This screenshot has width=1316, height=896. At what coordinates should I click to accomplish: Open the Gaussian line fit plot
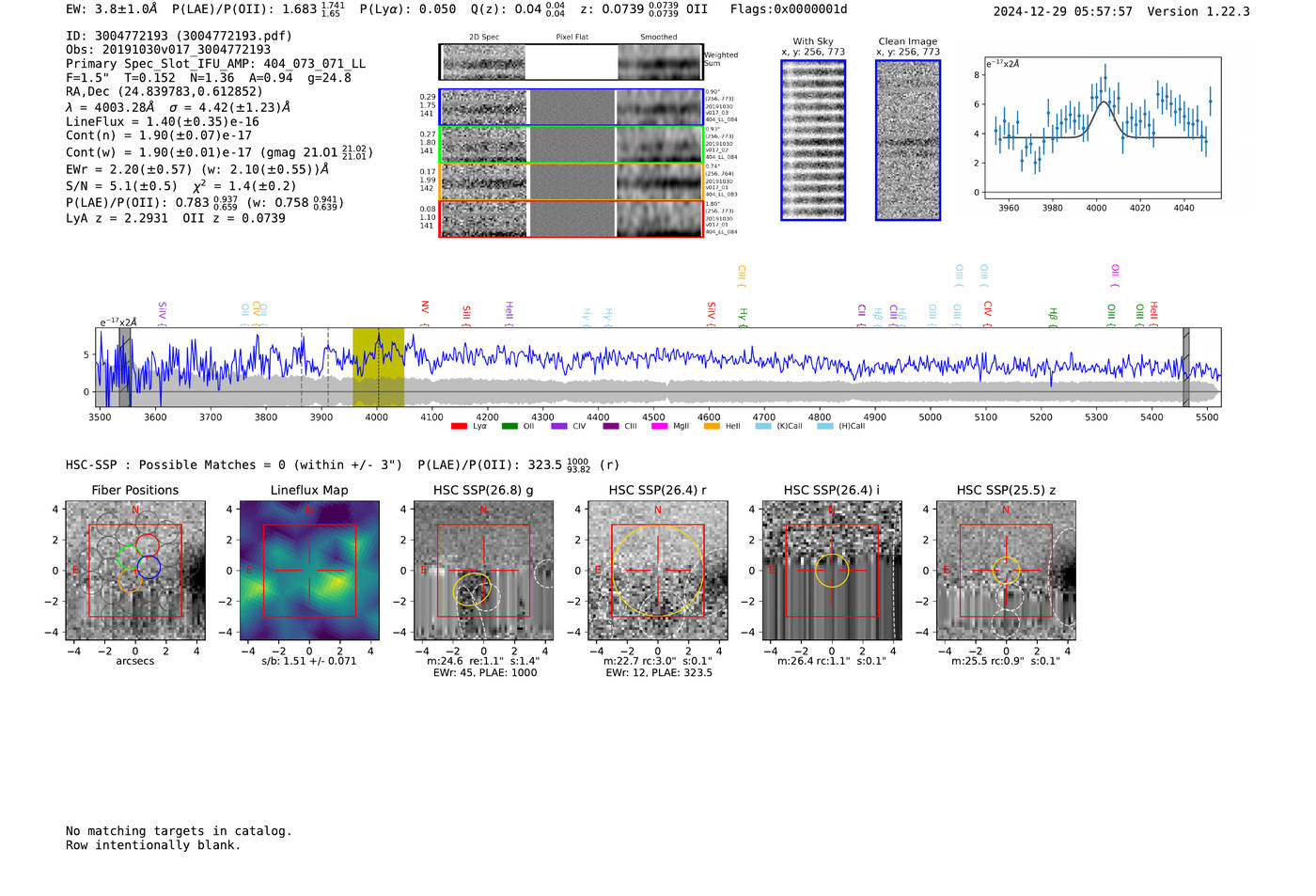click(x=1103, y=128)
